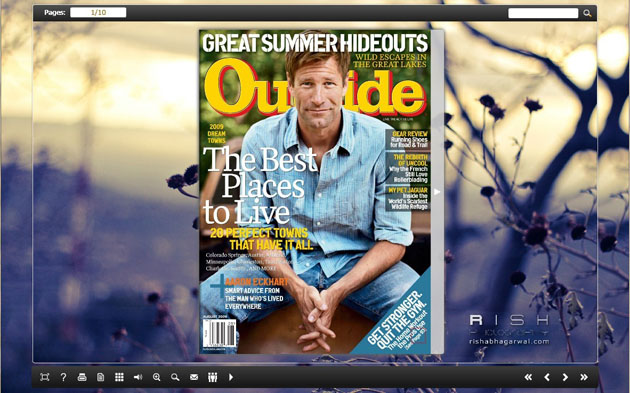630x393 pixels.
Task: Click the top-right search magnifier button
Action: (587, 13)
